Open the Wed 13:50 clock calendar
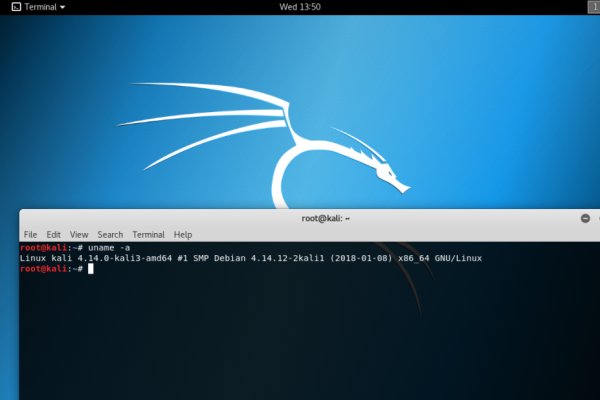 300,7
